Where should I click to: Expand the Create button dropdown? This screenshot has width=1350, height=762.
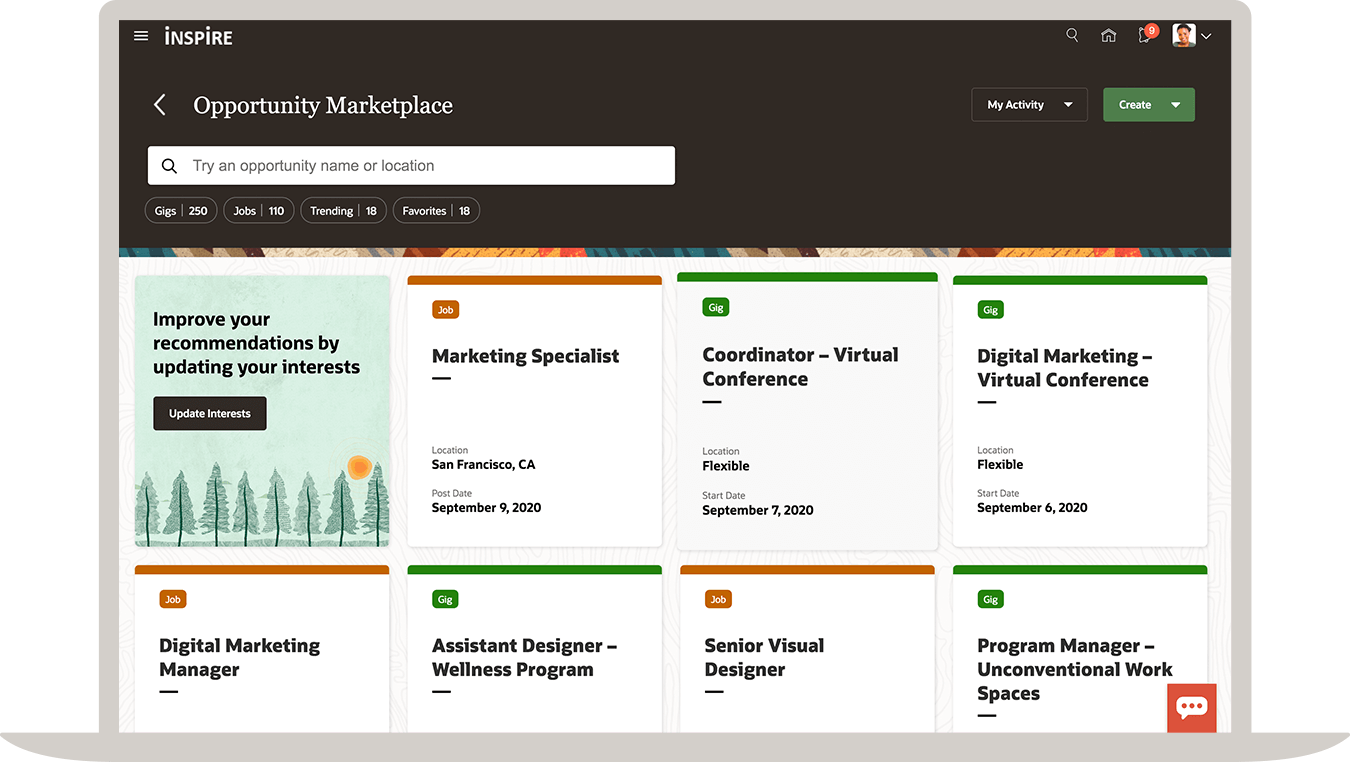tap(1148, 104)
